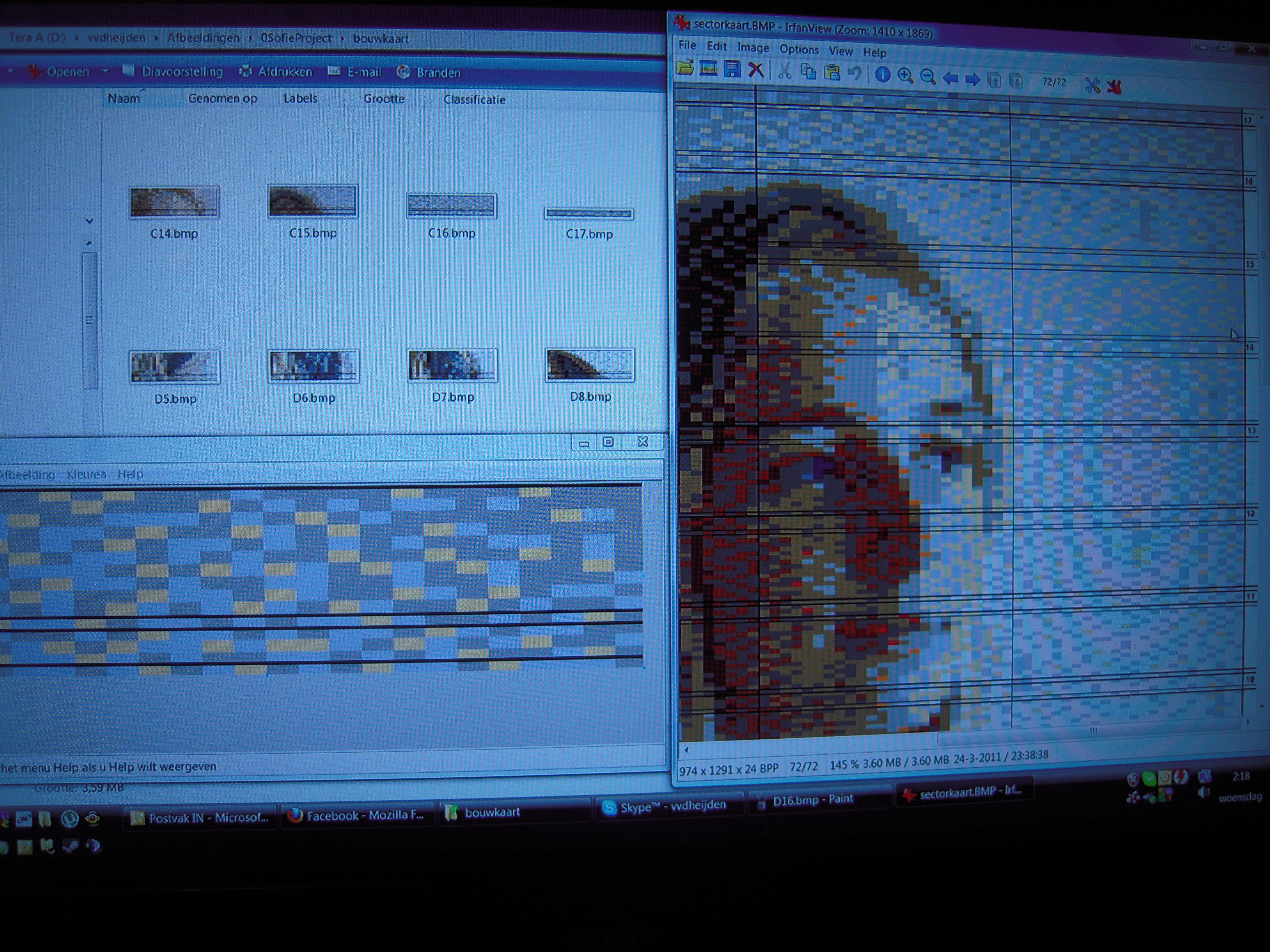1270x952 pixels.
Task: Go to previous image with left arrow
Action: (950, 78)
